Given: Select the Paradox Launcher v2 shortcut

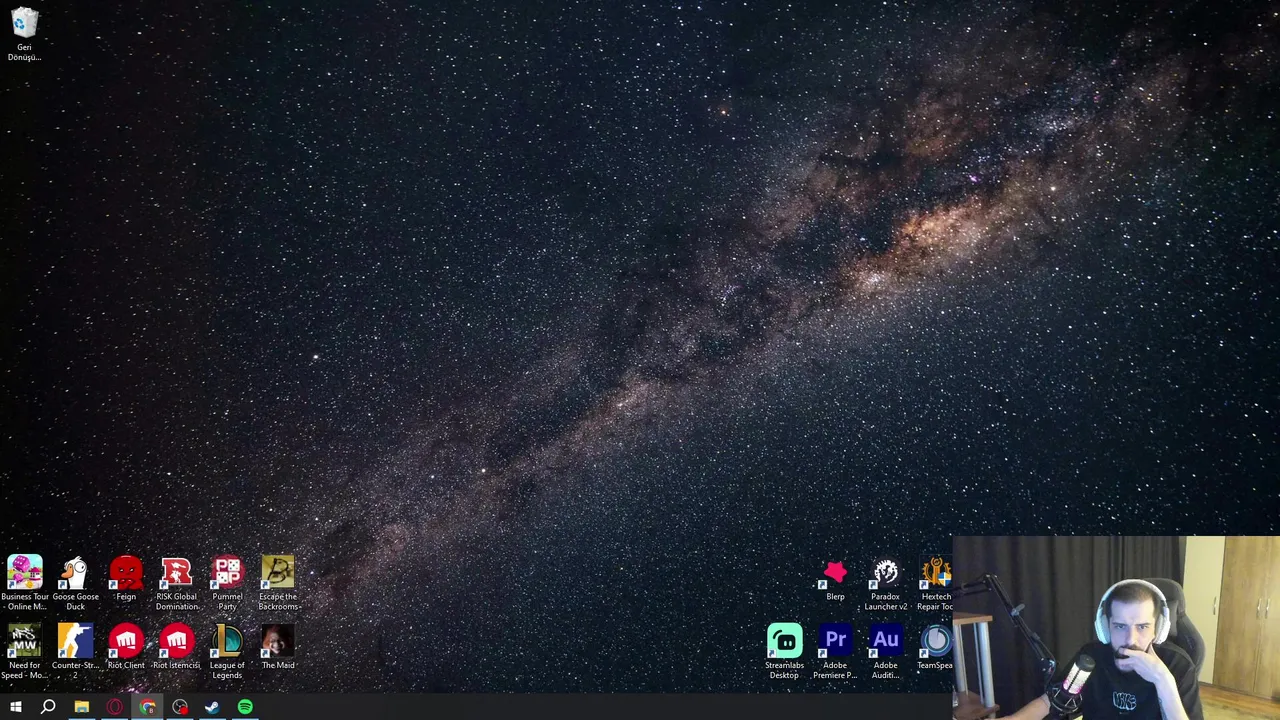Looking at the screenshot, I should tap(885, 584).
